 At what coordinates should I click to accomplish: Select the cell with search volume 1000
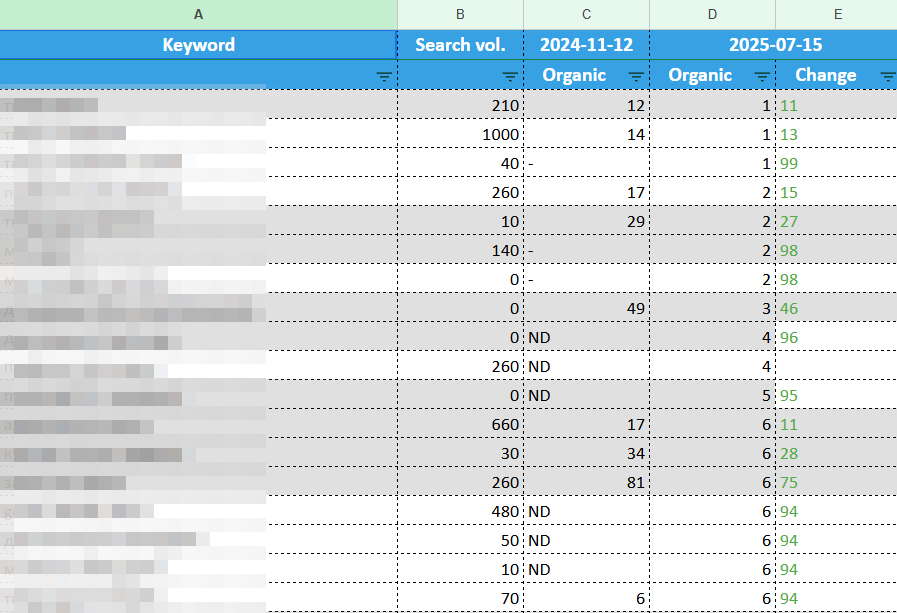click(x=460, y=134)
